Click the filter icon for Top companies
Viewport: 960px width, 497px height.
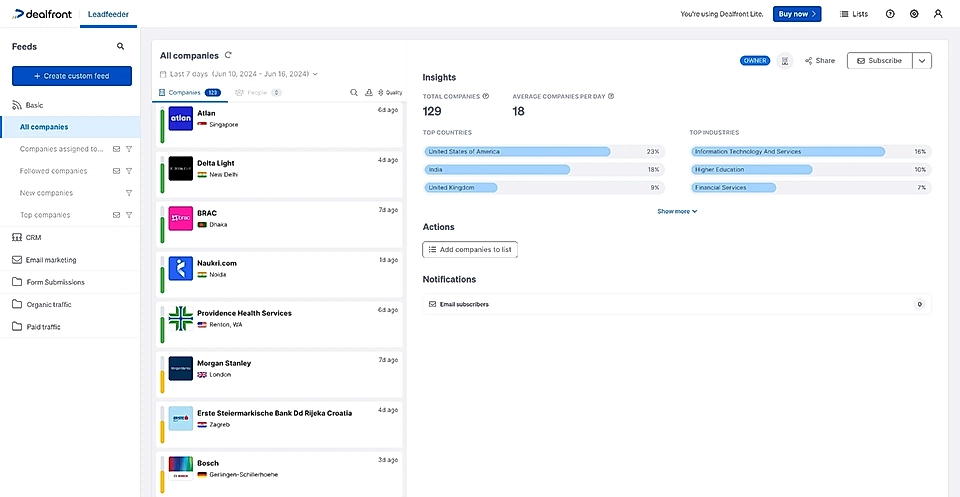[x=129, y=215]
